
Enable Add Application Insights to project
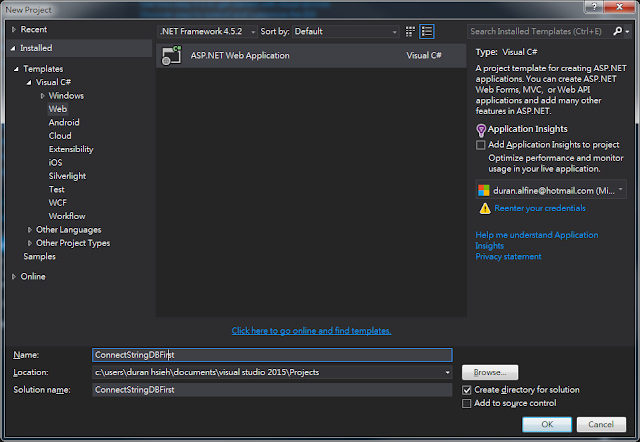point(481,145)
